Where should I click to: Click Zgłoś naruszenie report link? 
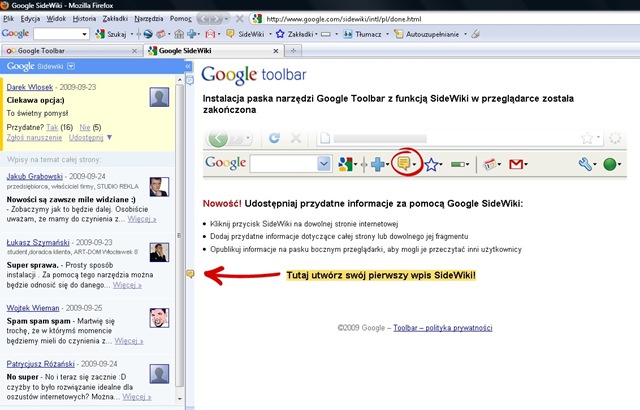[x=34, y=137]
